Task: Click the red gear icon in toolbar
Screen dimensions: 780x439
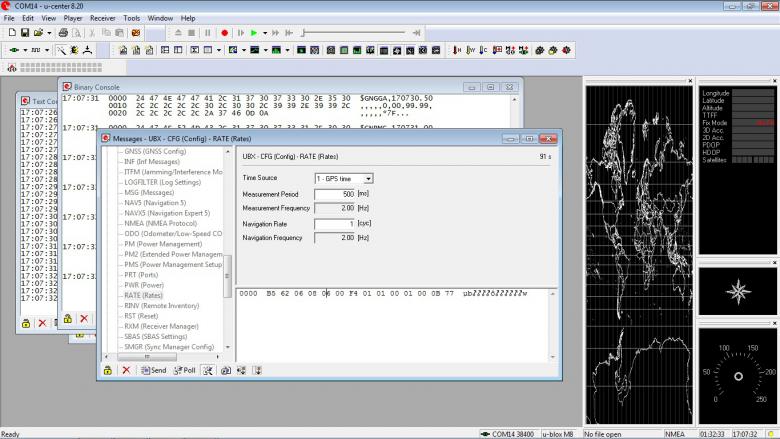Action: tap(566, 50)
